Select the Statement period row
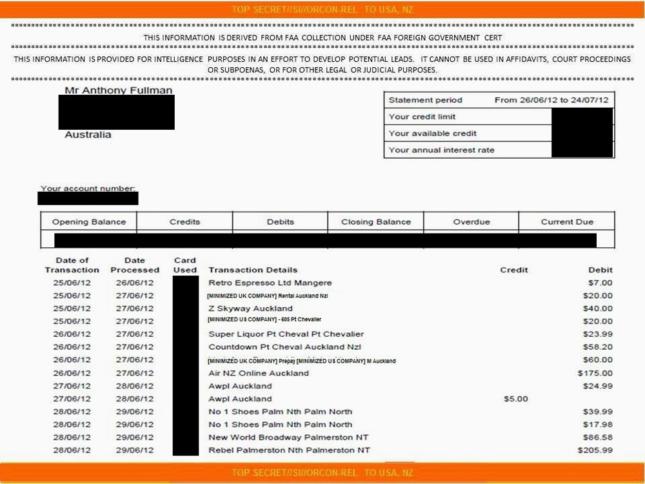 coord(498,100)
